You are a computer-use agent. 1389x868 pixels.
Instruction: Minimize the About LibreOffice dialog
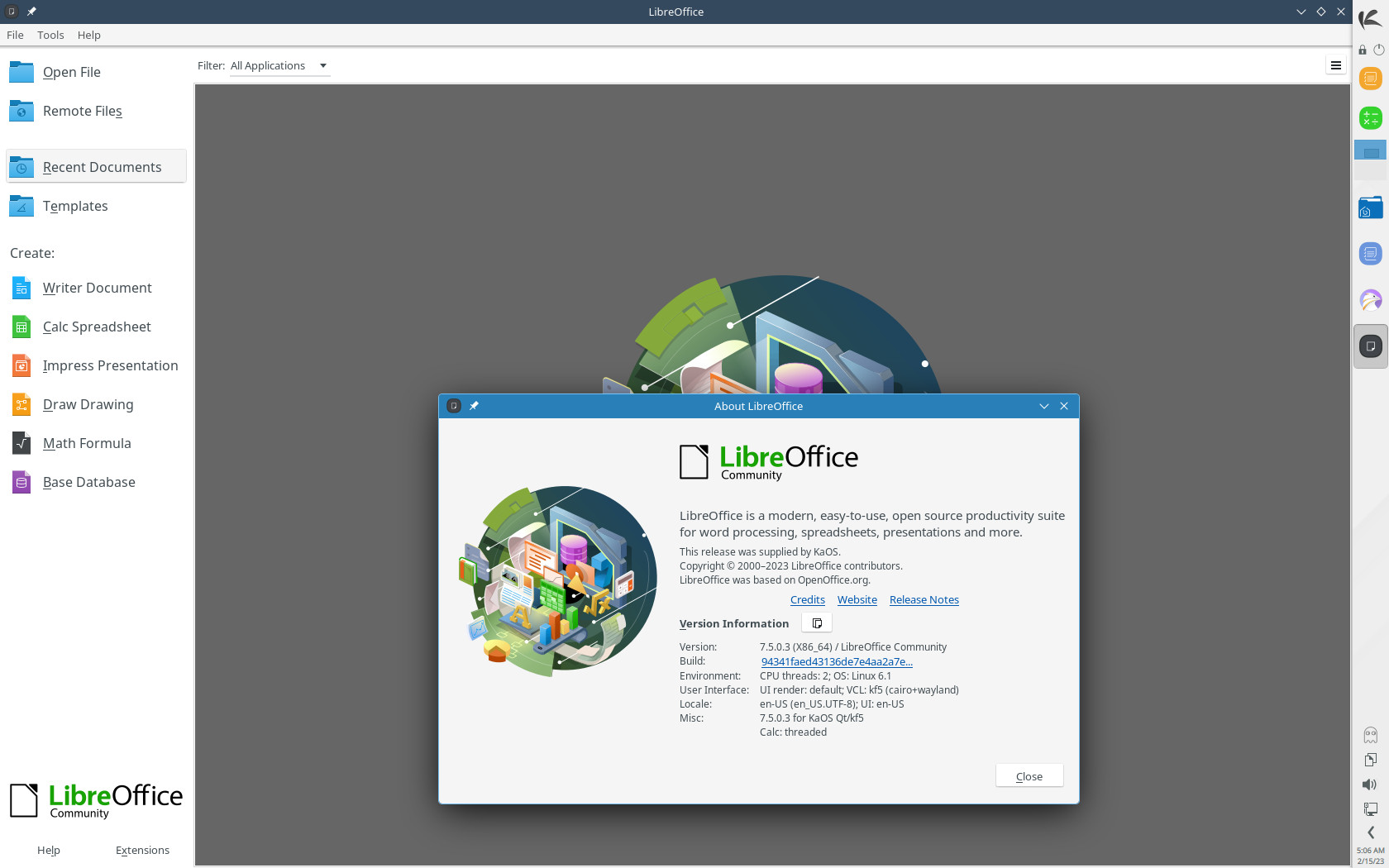coord(1043,406)
